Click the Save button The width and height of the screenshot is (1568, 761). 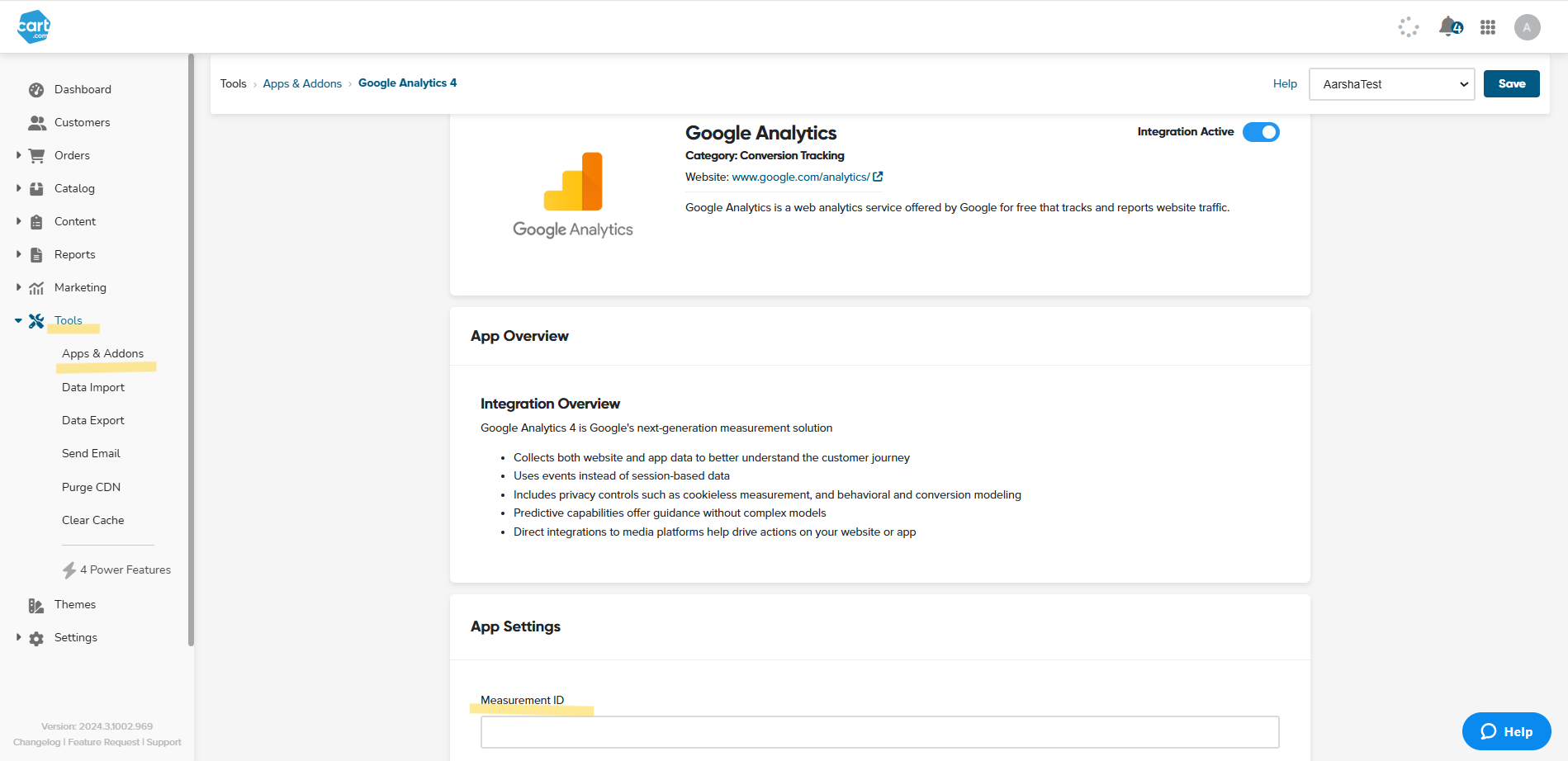coord(1511,83)
